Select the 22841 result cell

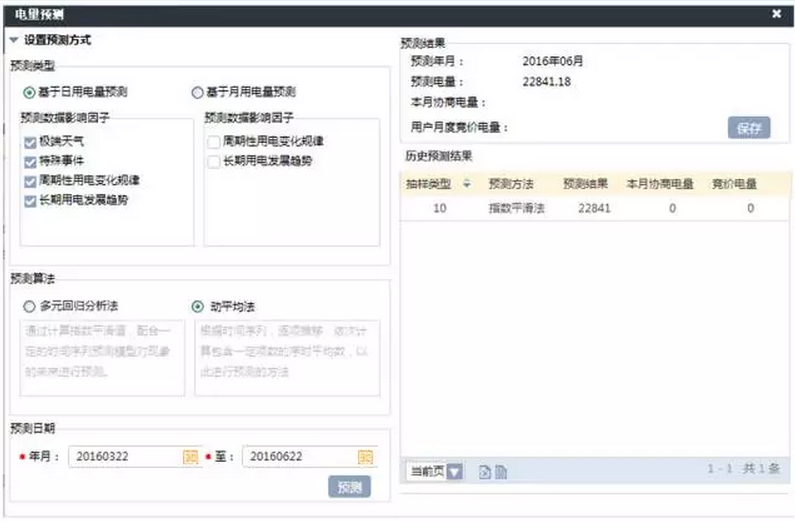[x=594, y=208]
